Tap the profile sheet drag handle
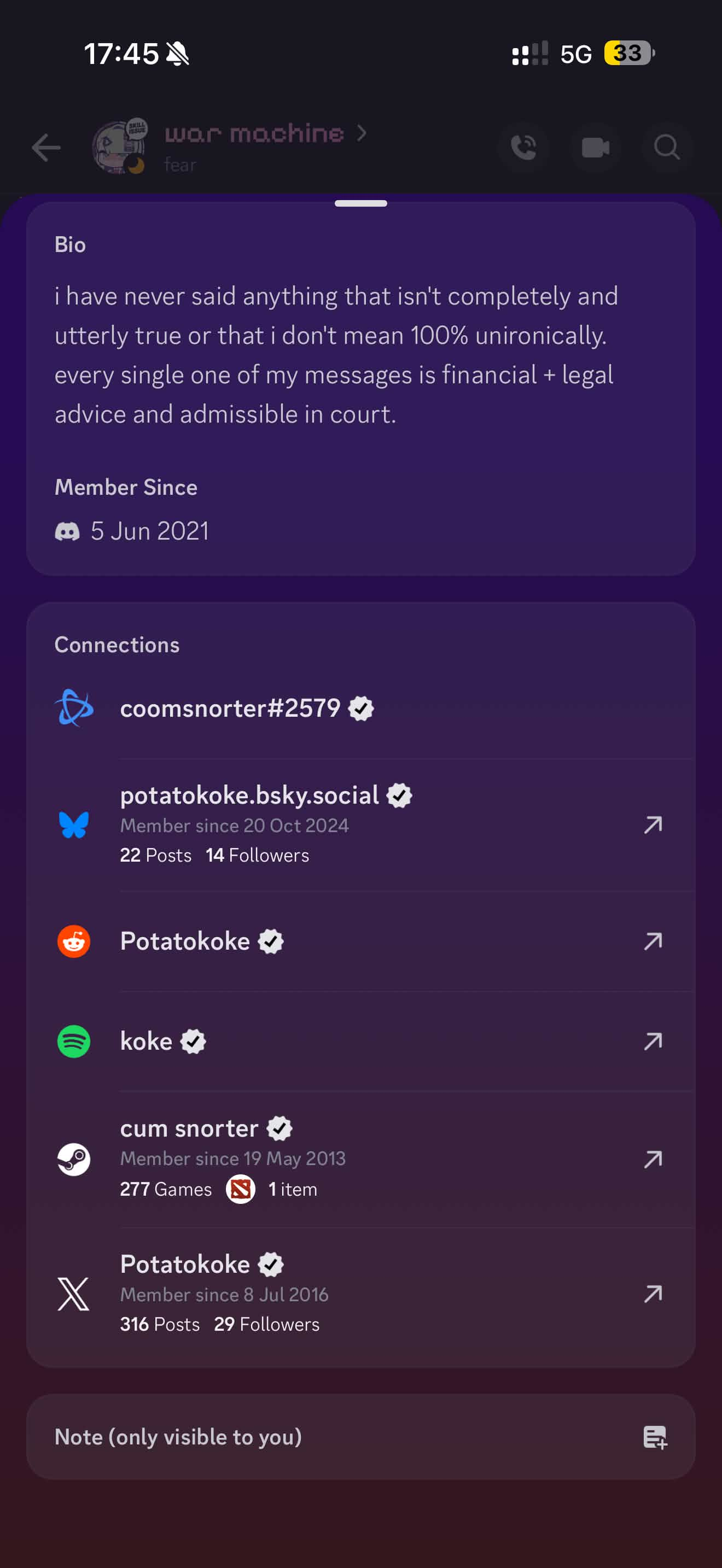 click(x=361, y=203)
